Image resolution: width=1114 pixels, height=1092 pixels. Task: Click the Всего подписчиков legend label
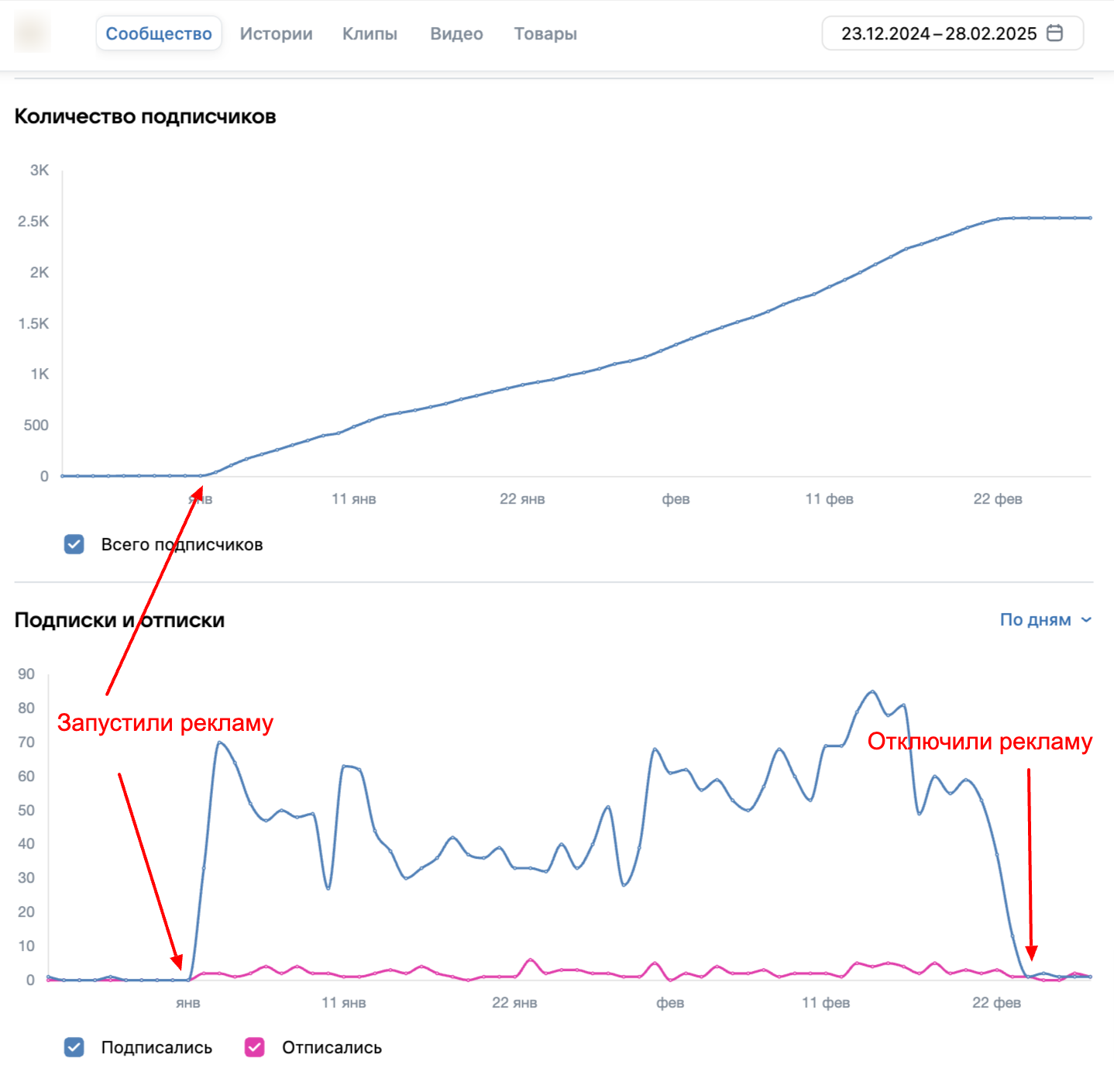point(182,544)
